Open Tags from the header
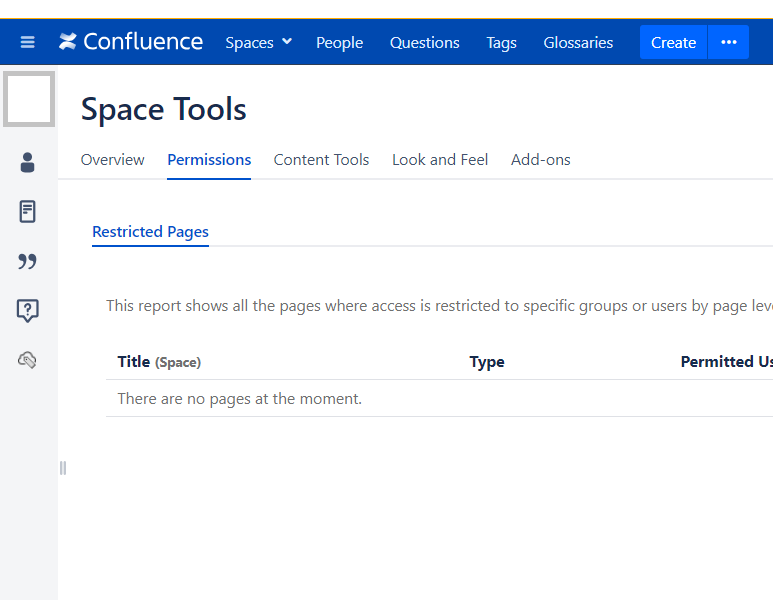Viewport: 773px width, 600px height. (x=501, y=42)
